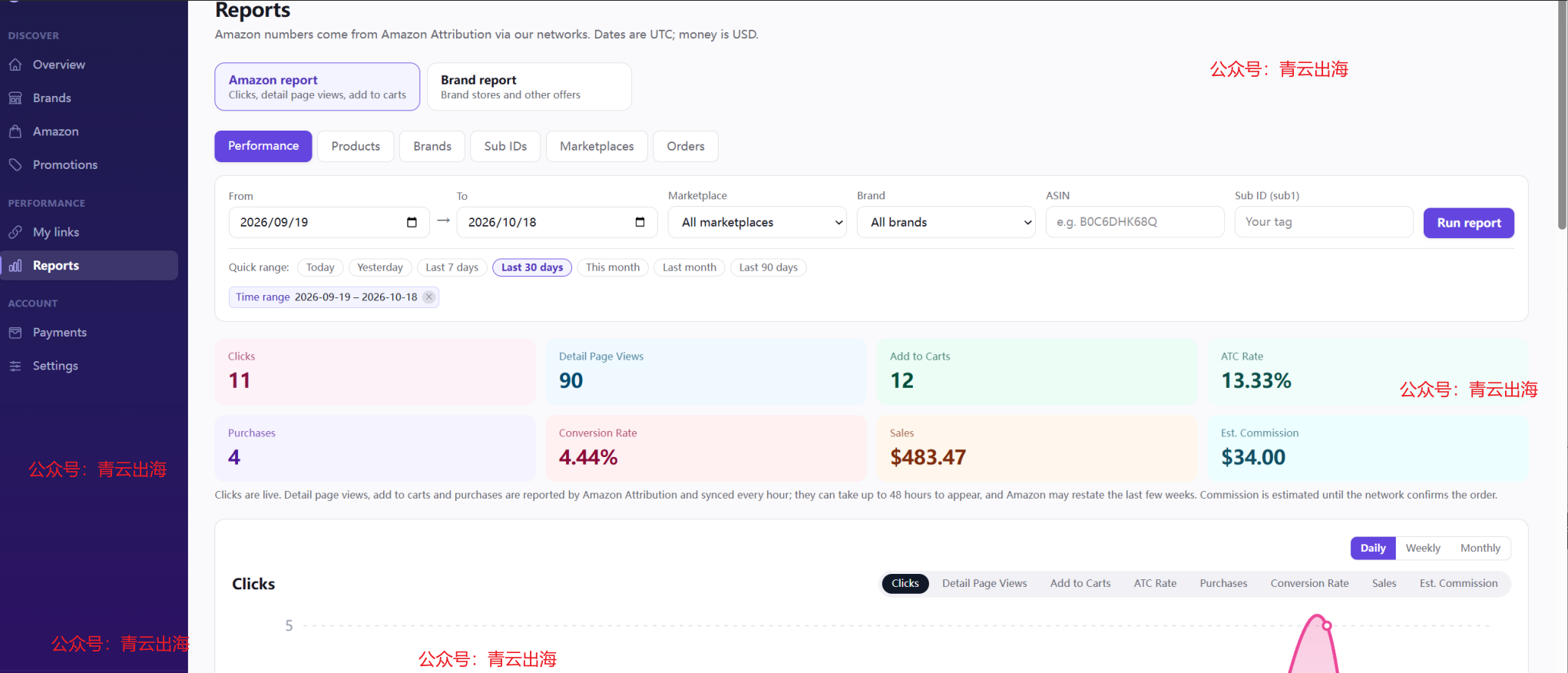Click the Amazon shopping bag icon

coord(15,131)
